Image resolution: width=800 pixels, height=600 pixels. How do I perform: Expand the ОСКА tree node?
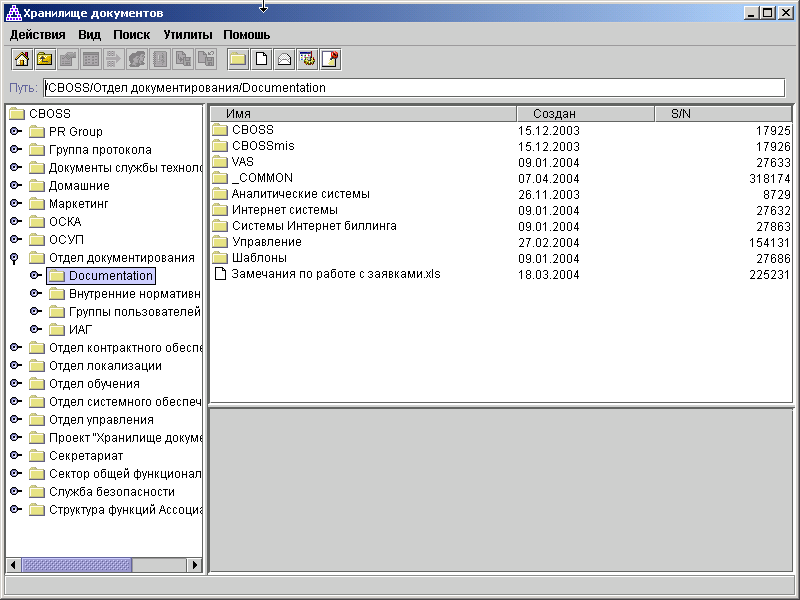coord(16,221)
